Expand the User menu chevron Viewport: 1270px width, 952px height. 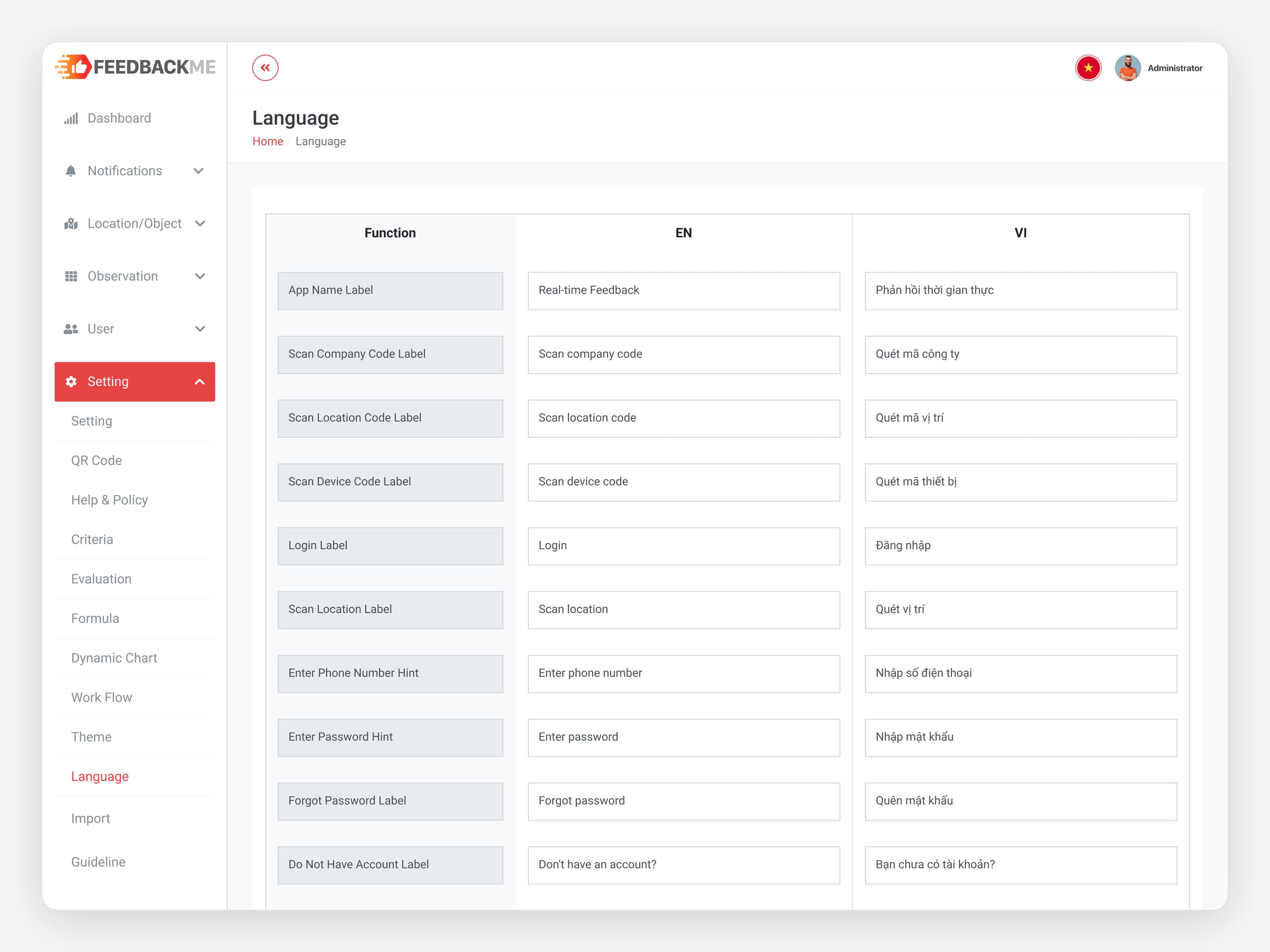pos(200,329)
